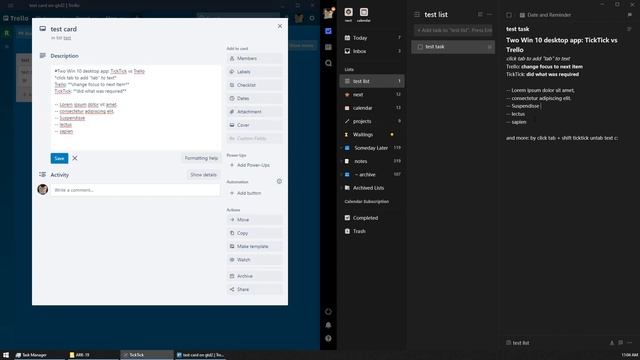Viewport: 640px width, 360px height.
Task: Open TickTick help icon
Action: coord(329,338)
